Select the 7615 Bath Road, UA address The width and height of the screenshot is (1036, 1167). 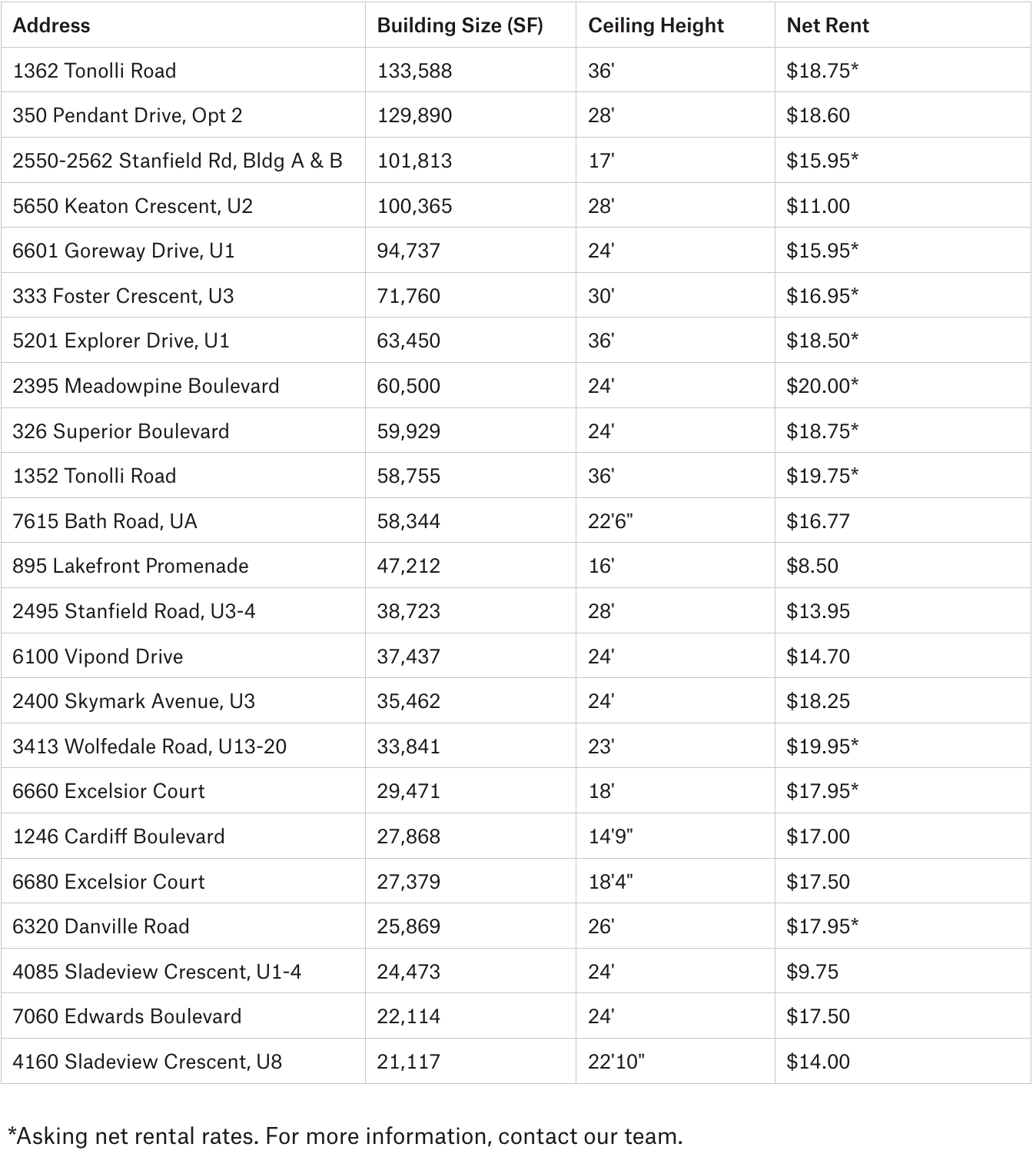click(x=105, y=521)
